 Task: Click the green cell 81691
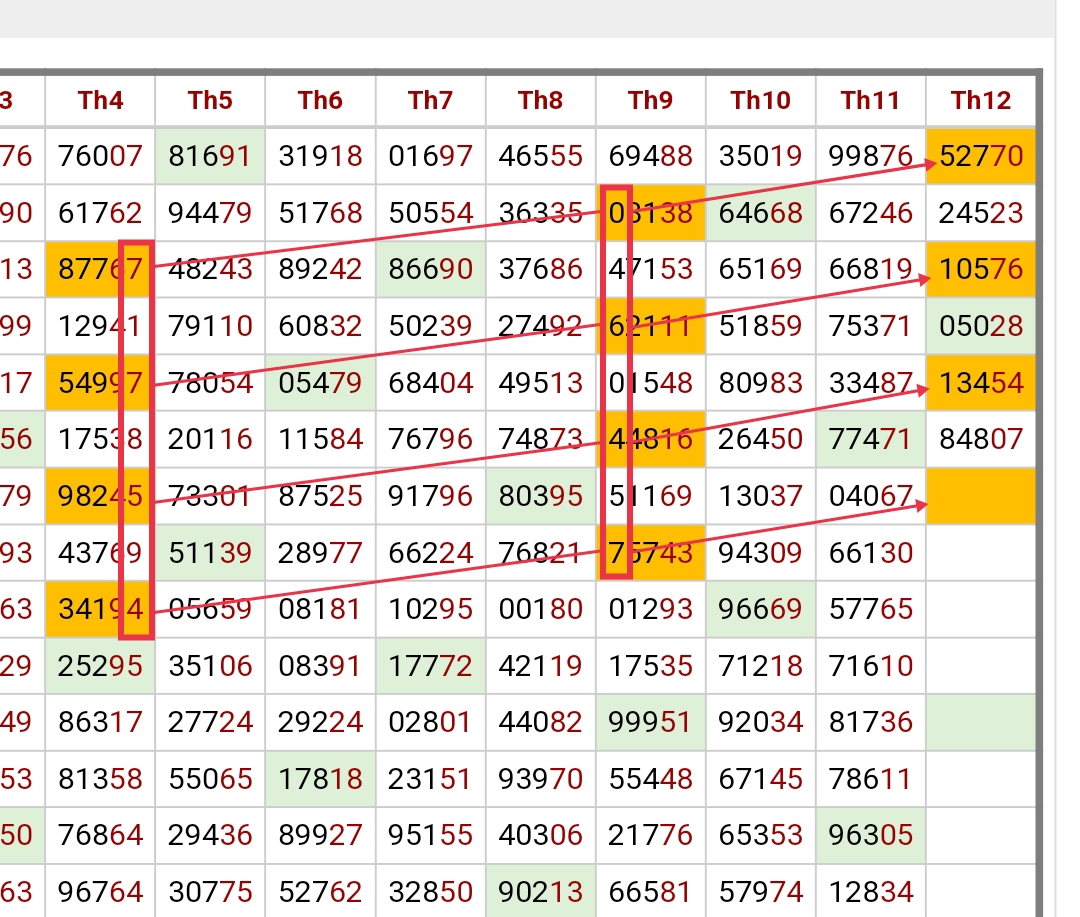tap(211, 156)
